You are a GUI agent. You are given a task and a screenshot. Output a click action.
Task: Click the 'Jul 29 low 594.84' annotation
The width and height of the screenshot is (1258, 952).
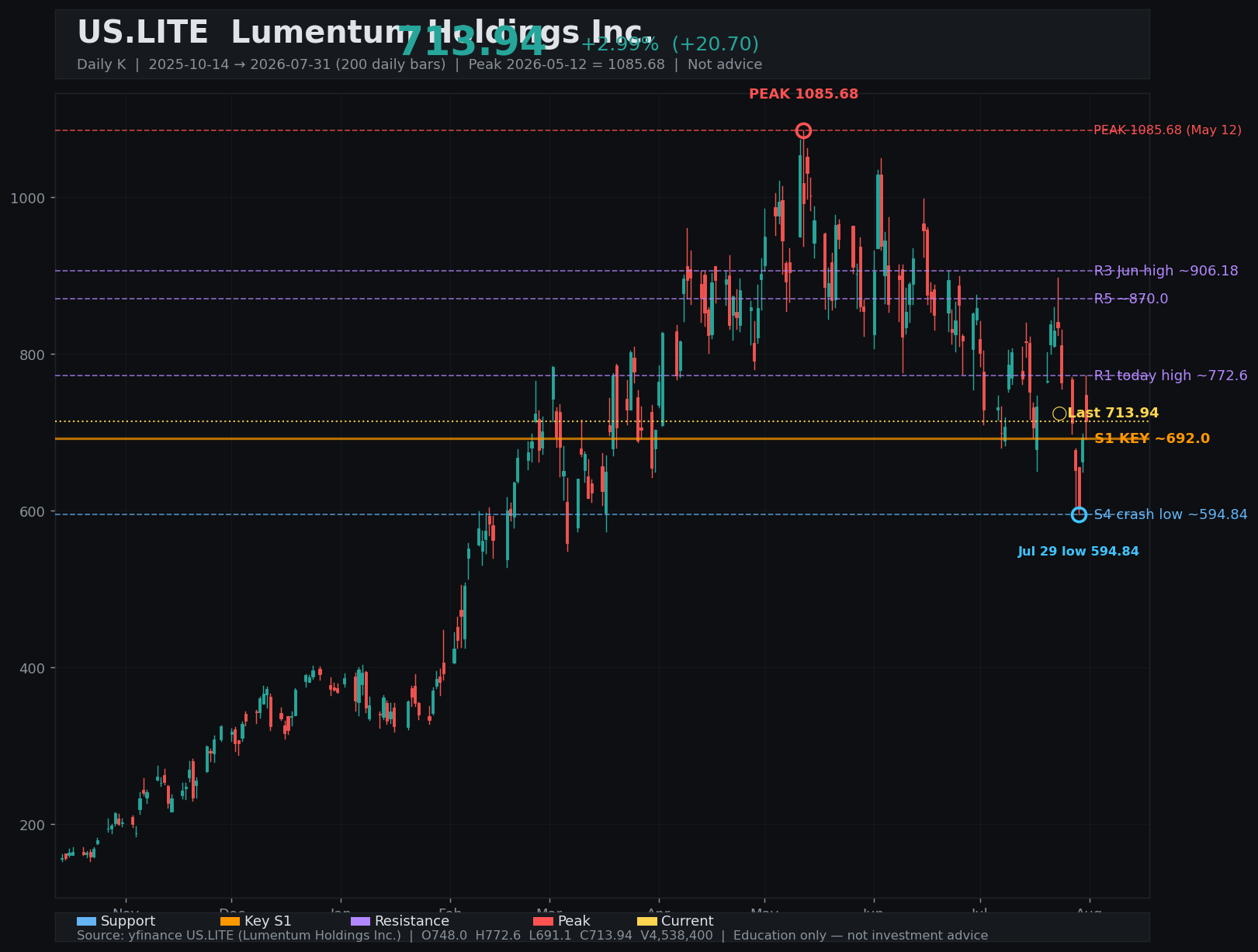(1079, 552)
